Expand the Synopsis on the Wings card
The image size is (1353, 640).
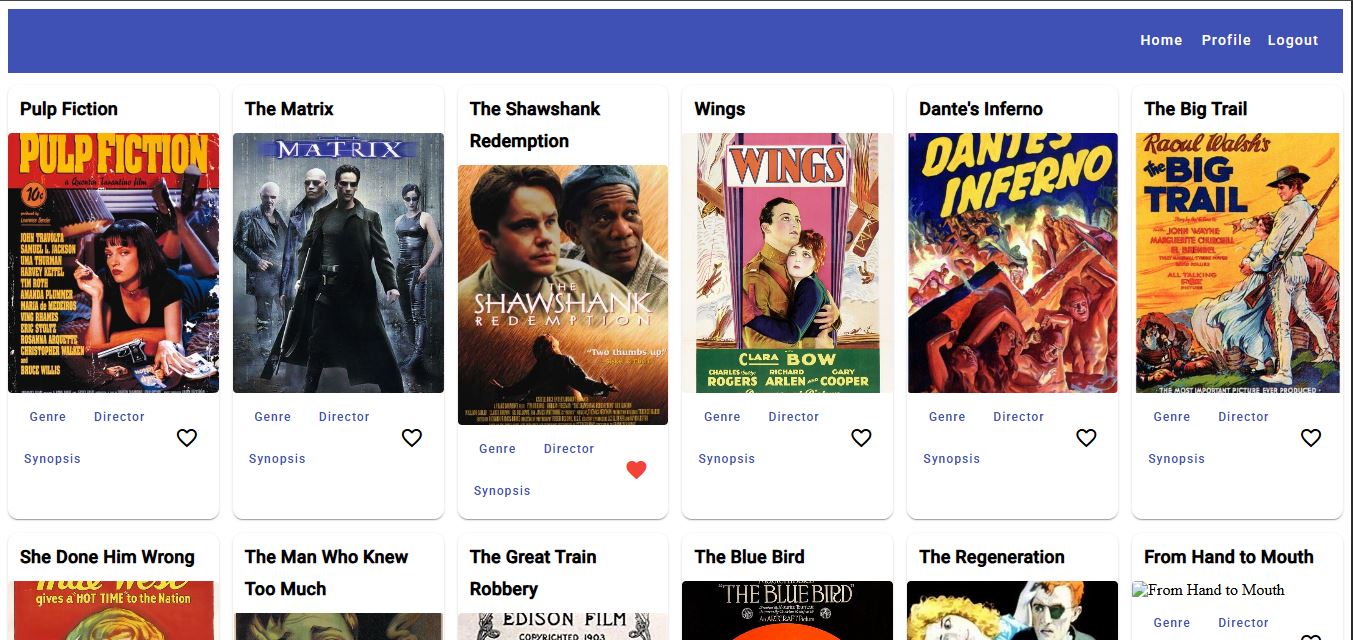pos(727,458)
